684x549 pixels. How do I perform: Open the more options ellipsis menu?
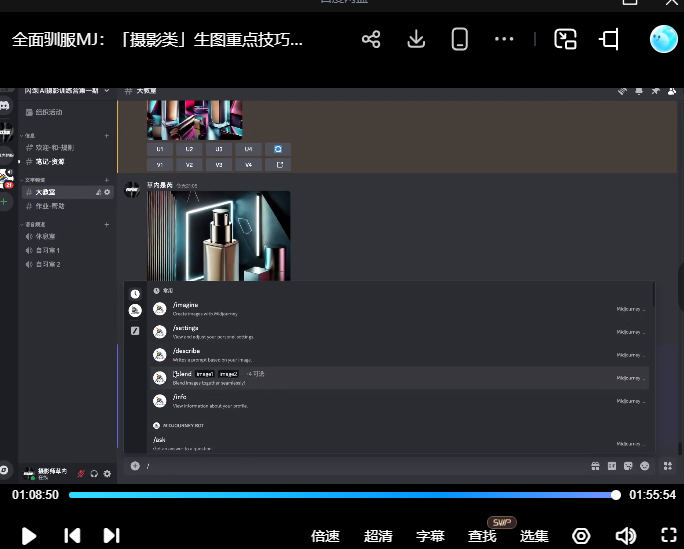point(504,40)
